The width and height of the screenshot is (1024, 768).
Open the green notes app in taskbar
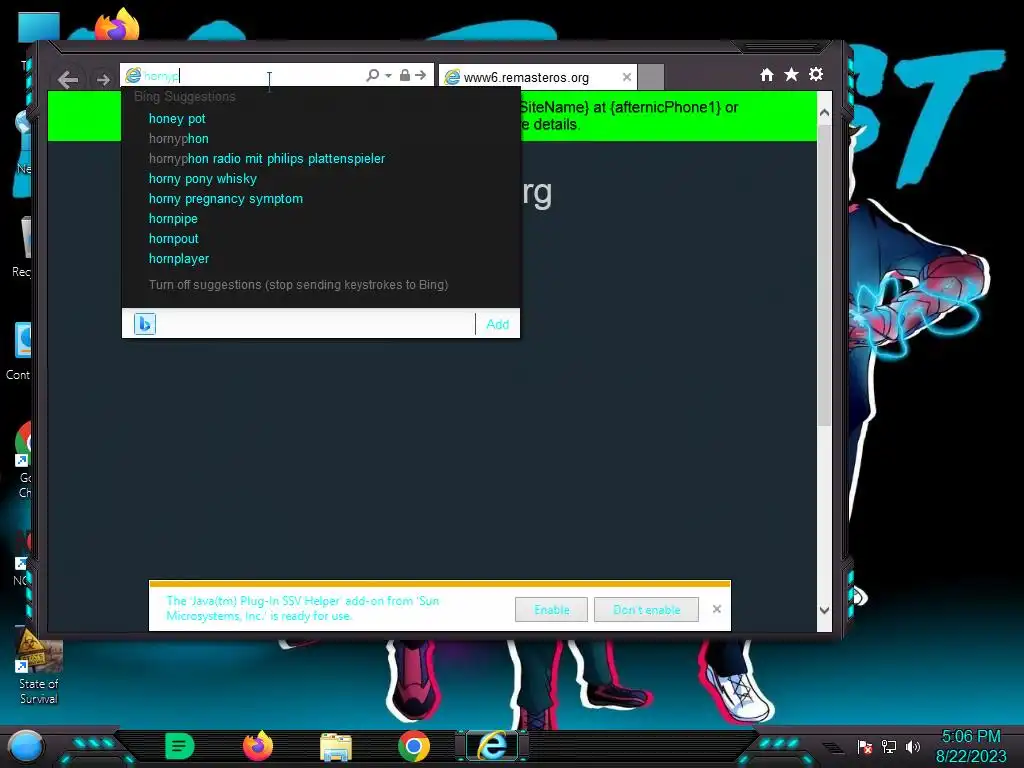pos(180,746)
